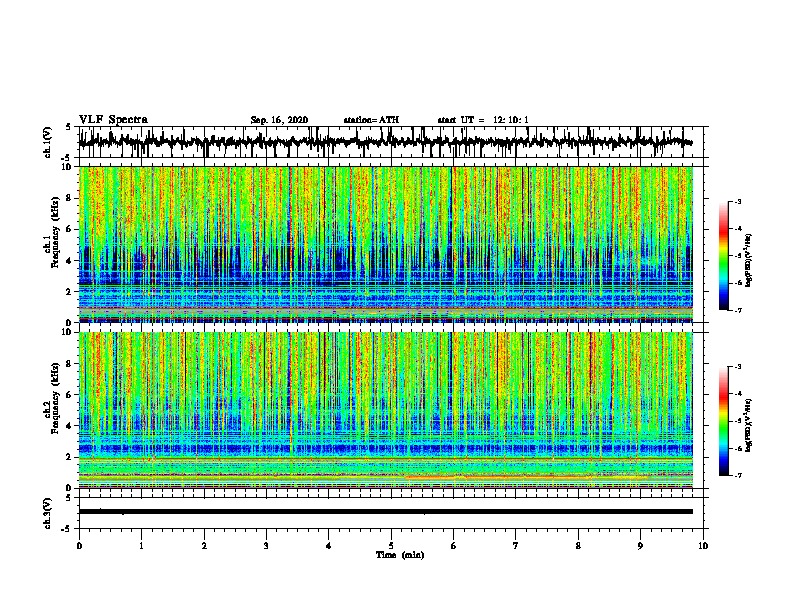Click the "Time (min)" axis label
792x612 pixels.
400,555
